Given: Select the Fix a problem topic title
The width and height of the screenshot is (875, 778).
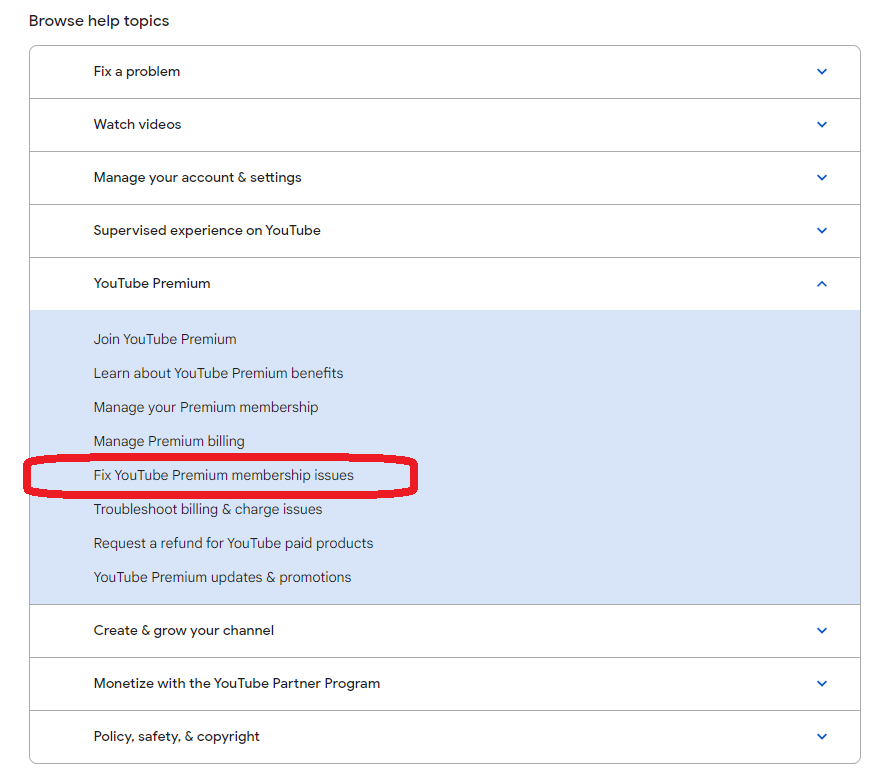Looking at the screenshot, I should pos(137,71).
